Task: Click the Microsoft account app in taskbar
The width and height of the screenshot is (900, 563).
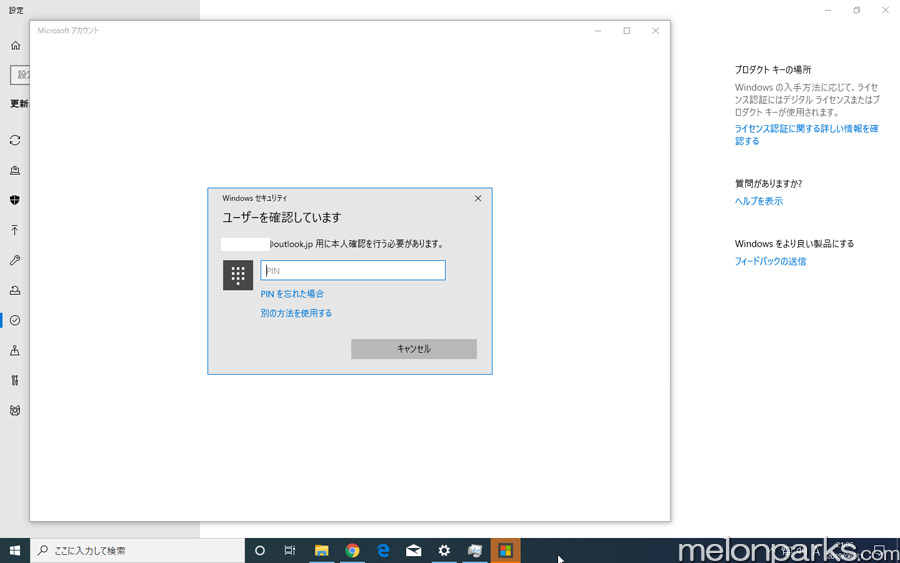Action: point(506,550)
